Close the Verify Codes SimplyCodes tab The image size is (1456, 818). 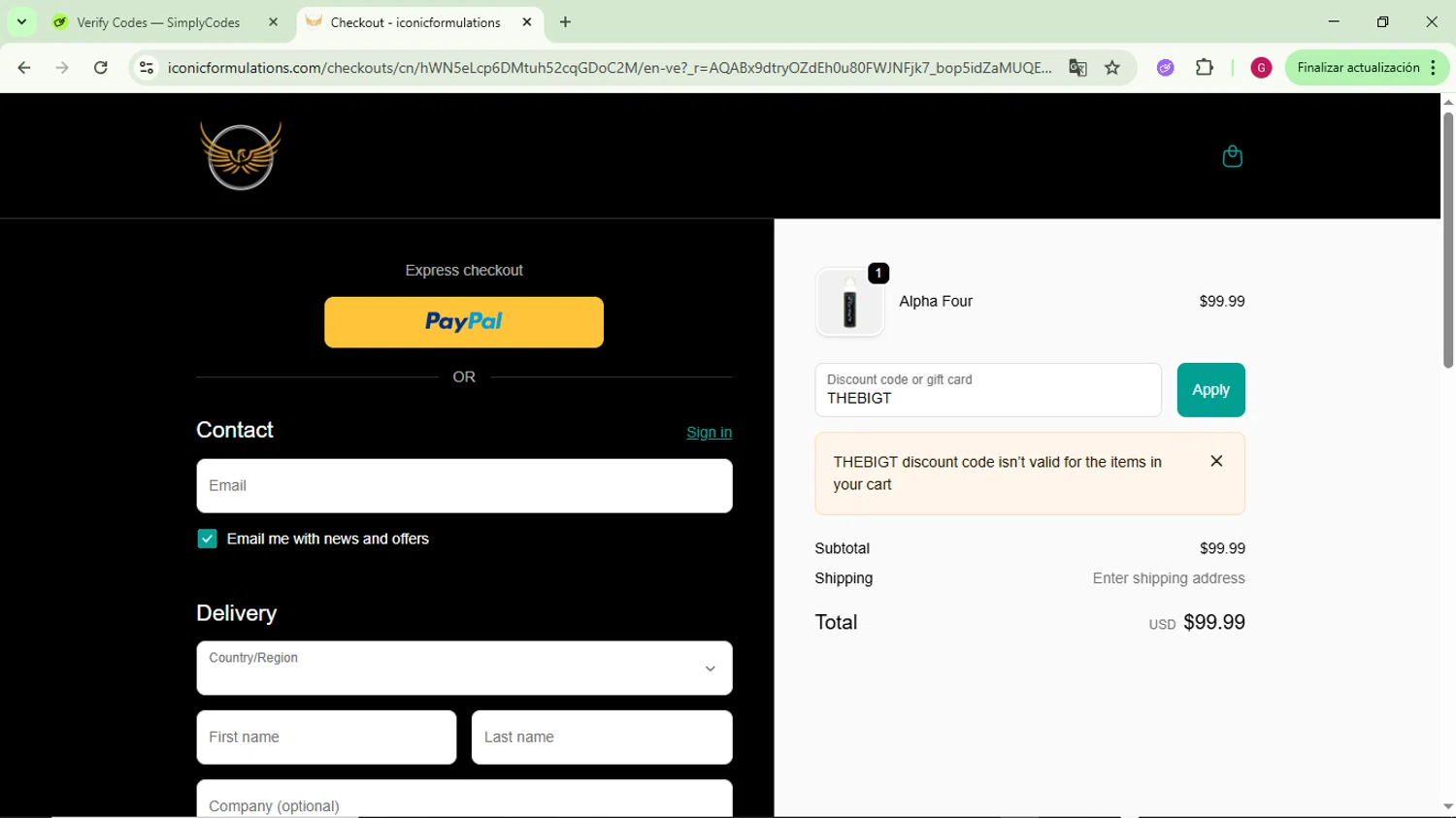[274, 22]
